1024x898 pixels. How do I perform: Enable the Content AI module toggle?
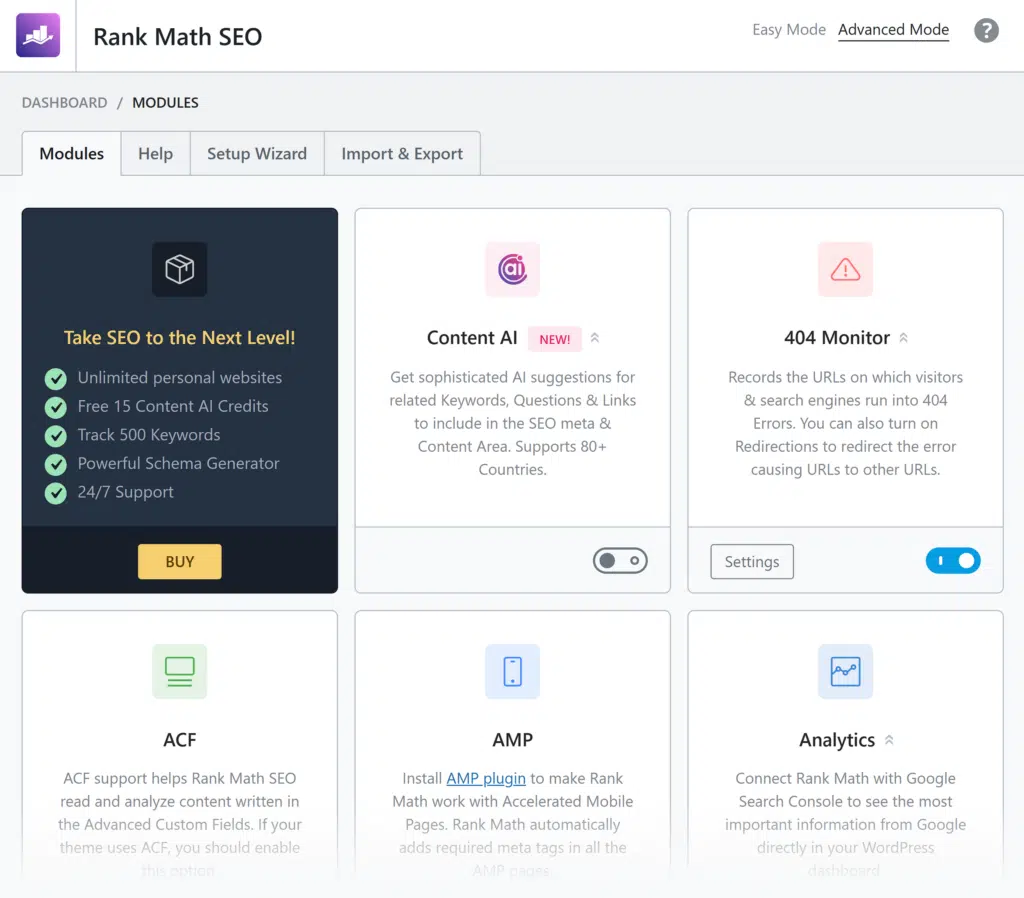(620, 561)
